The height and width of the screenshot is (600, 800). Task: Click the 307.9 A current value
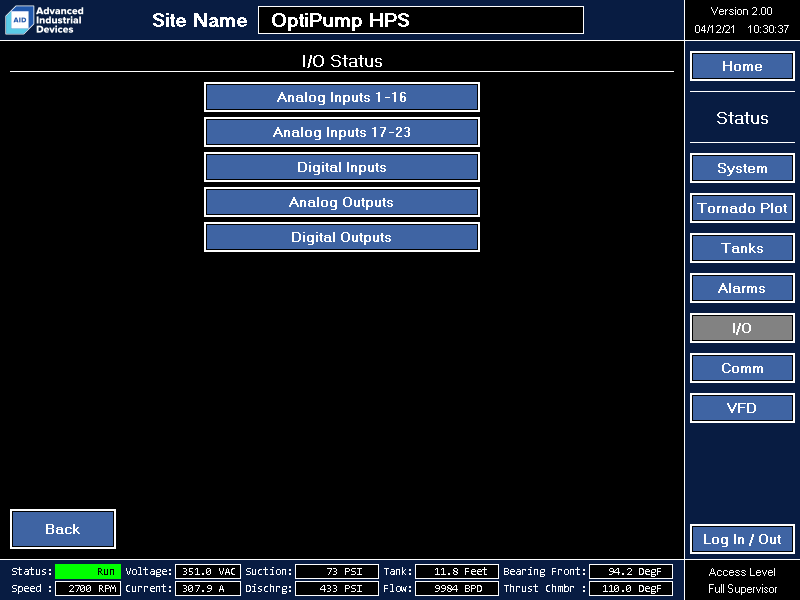pyautogui.click(x=208, y=588)
